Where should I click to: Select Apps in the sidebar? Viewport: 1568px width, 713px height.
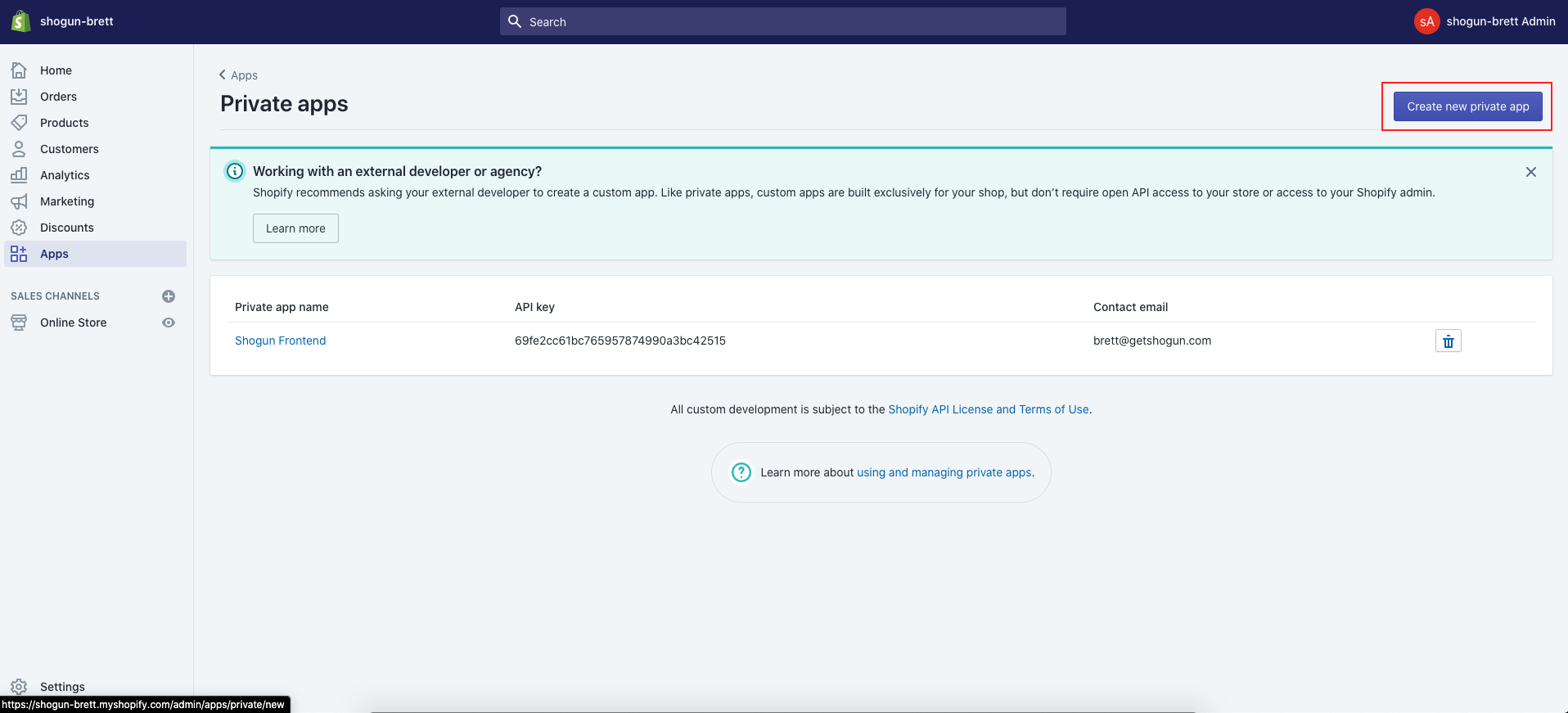96,254
